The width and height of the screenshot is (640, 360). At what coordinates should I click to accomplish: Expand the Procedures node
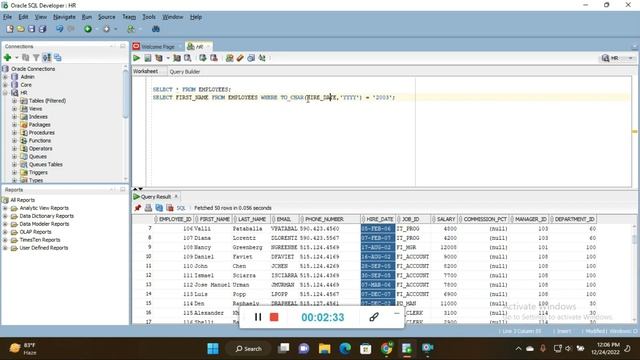click(14, 133)
